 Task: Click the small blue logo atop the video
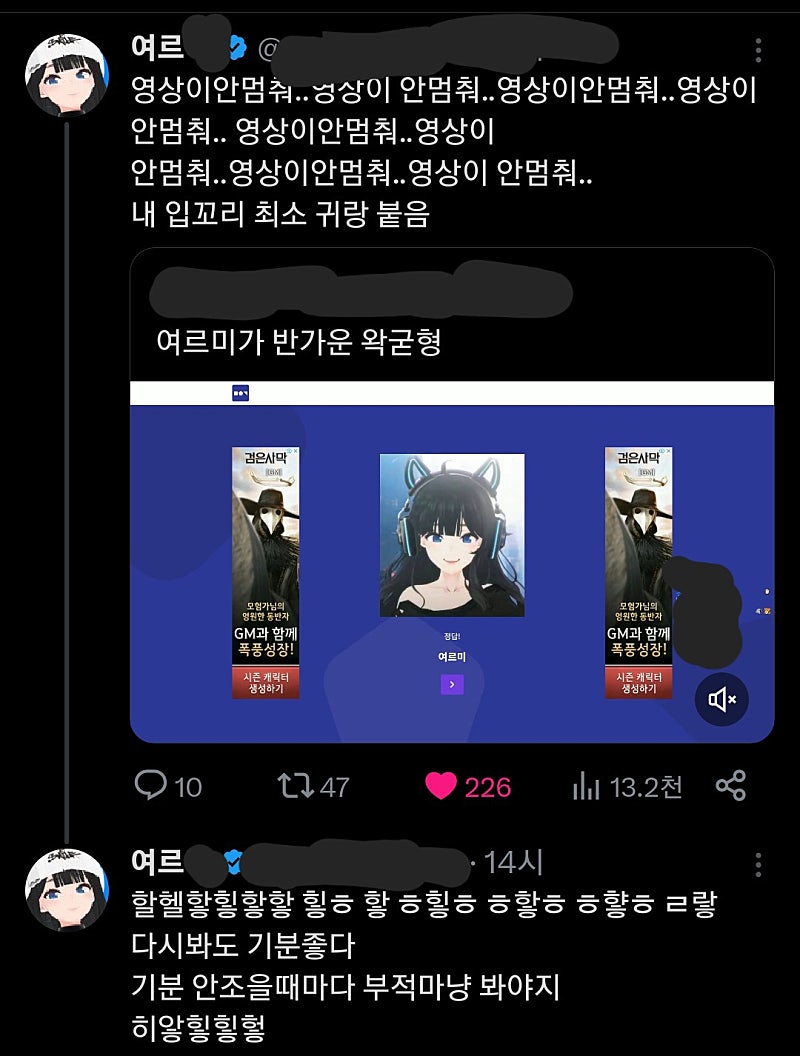click(x=240, y=393)
